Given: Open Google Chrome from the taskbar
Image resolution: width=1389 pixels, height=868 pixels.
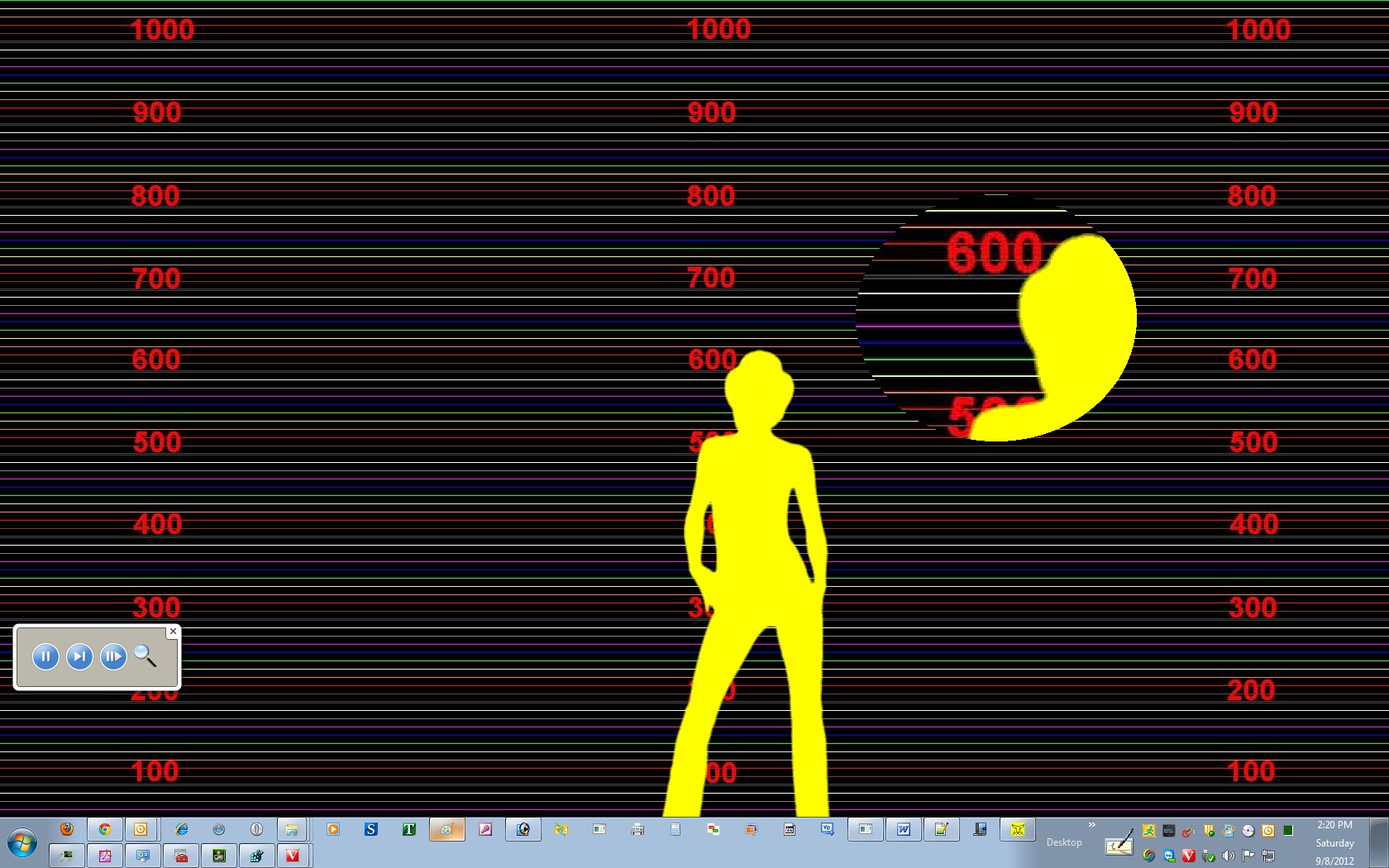Looking at the screenshot, I should (x=105, y=829).
